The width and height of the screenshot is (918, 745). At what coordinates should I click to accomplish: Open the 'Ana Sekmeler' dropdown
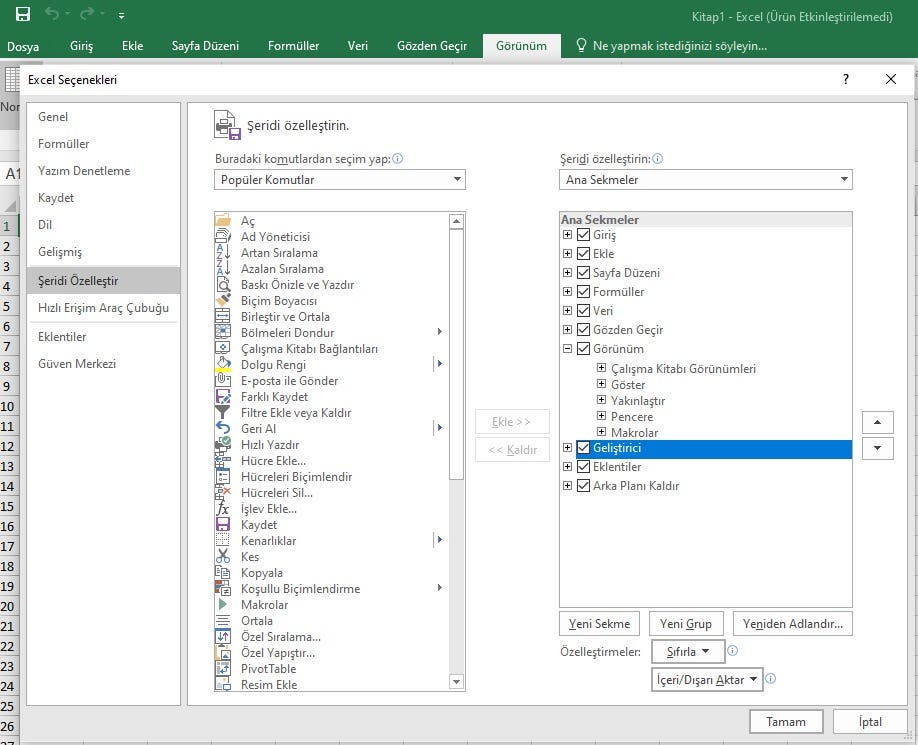(705, 180)
